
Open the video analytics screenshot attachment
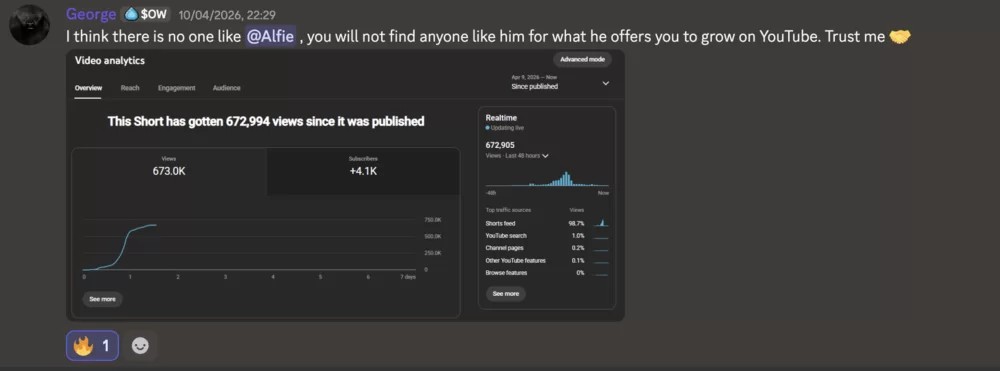click(x=345, y=186)
